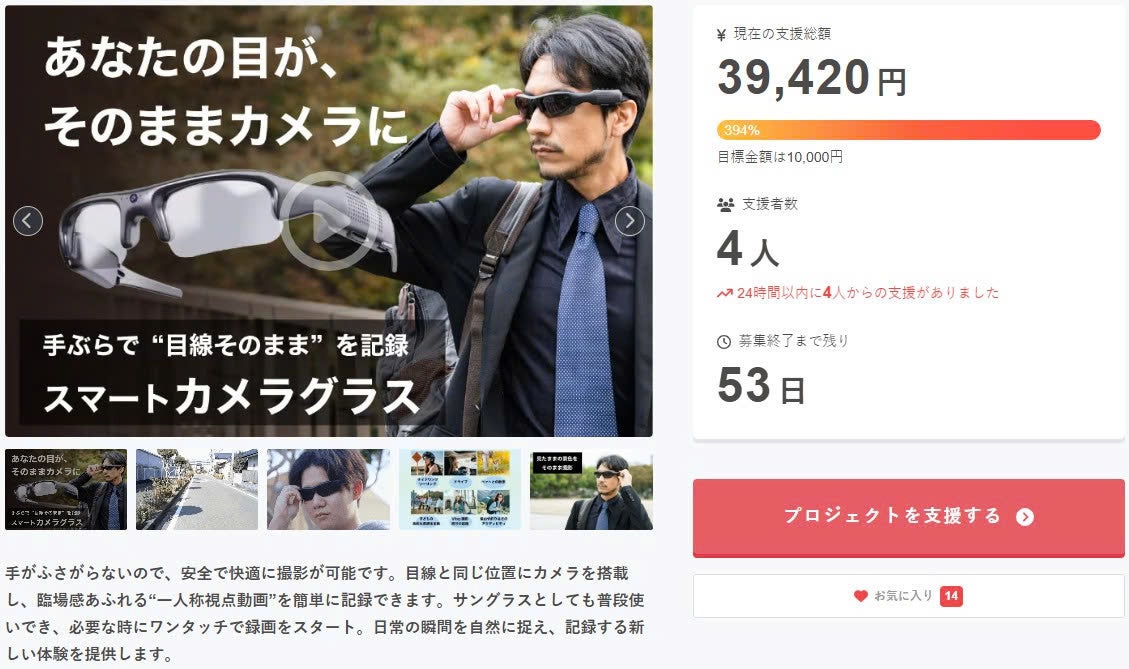Click the clock icon for remaining days
Viewport: 1129px width, 669px height.
click(x=724, y=342)
